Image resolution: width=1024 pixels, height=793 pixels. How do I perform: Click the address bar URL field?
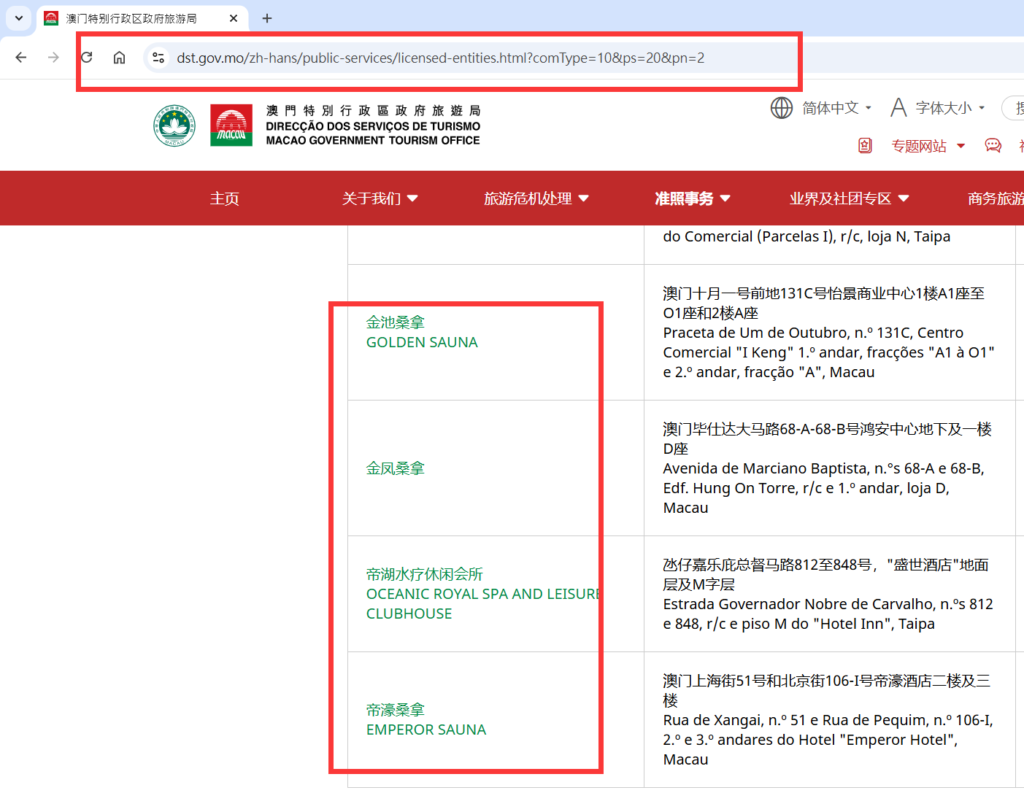440,58
